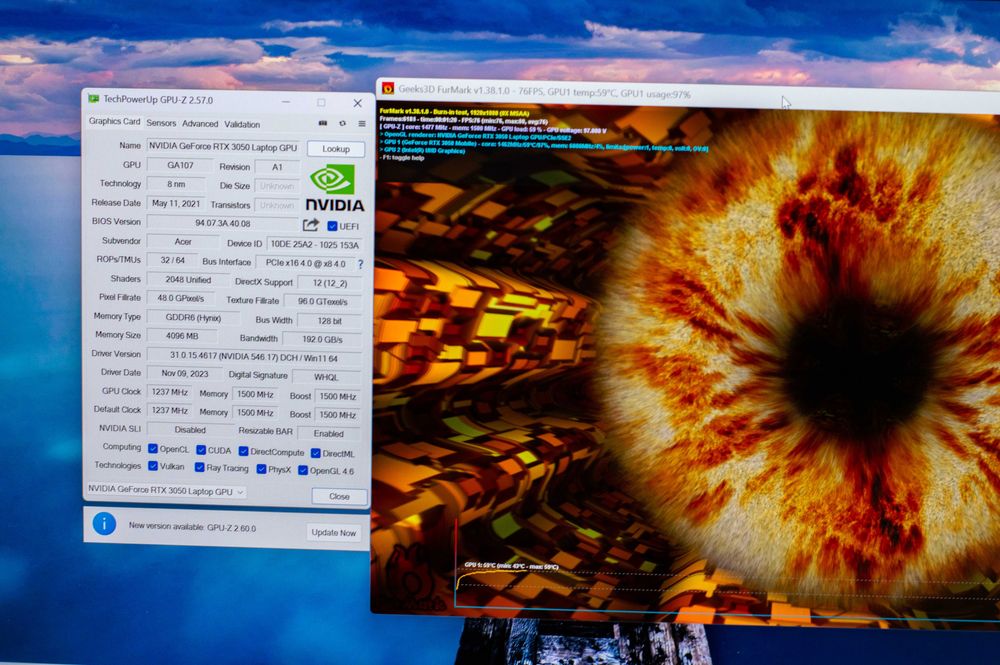
Task: Click the 128 bit Bus Width value
Action: coord(330,321)
